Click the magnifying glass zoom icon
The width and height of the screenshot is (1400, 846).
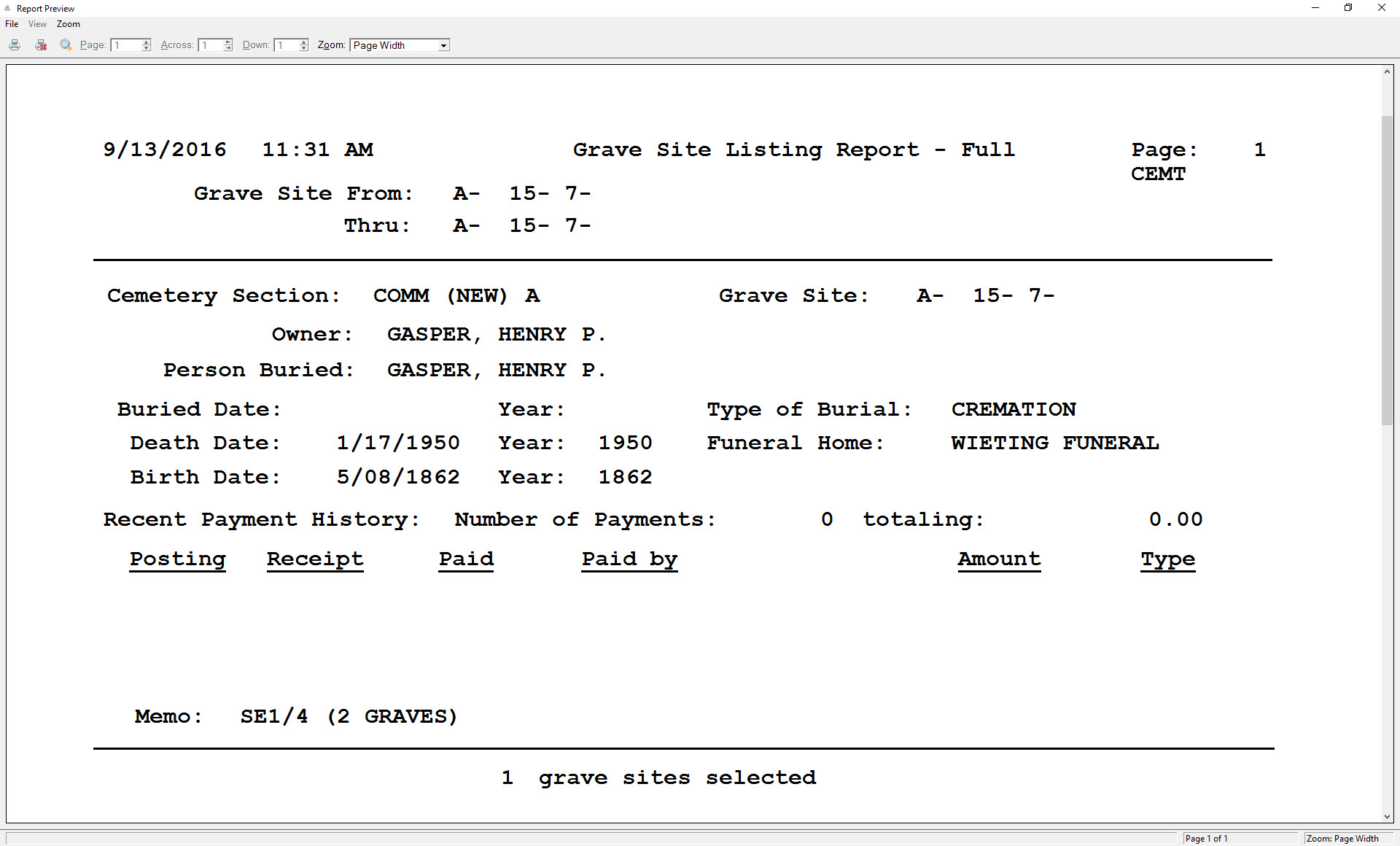tap(66, 45)
